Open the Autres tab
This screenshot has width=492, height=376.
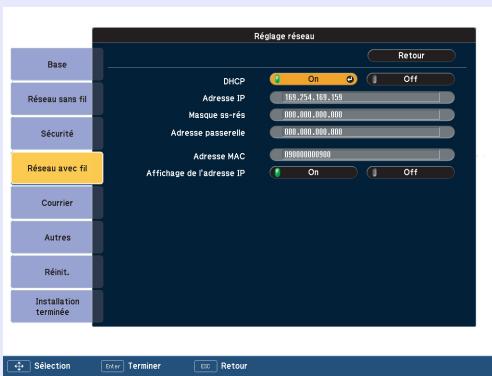[57, 237]
